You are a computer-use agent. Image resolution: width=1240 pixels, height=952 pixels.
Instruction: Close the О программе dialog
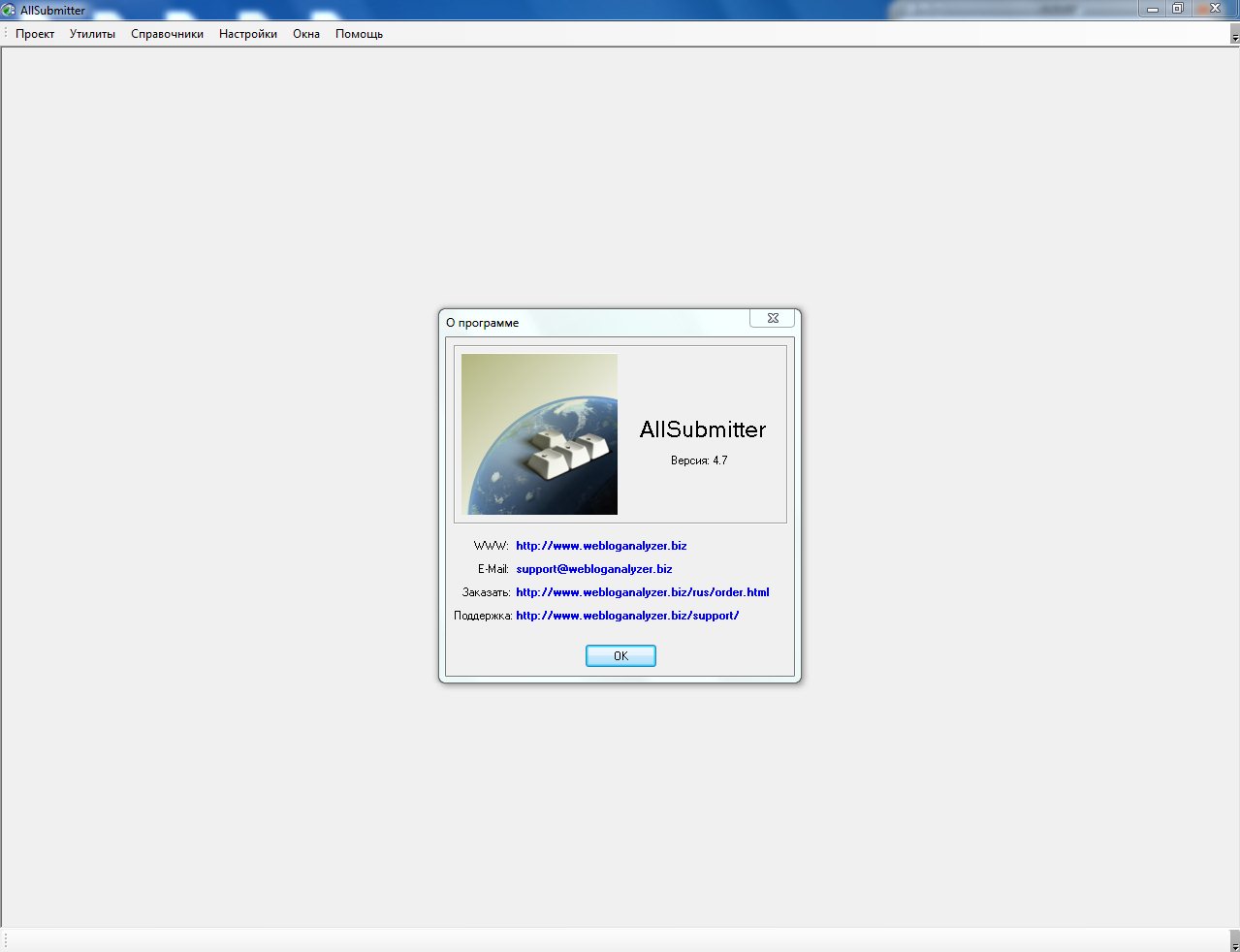click(773, 318)
